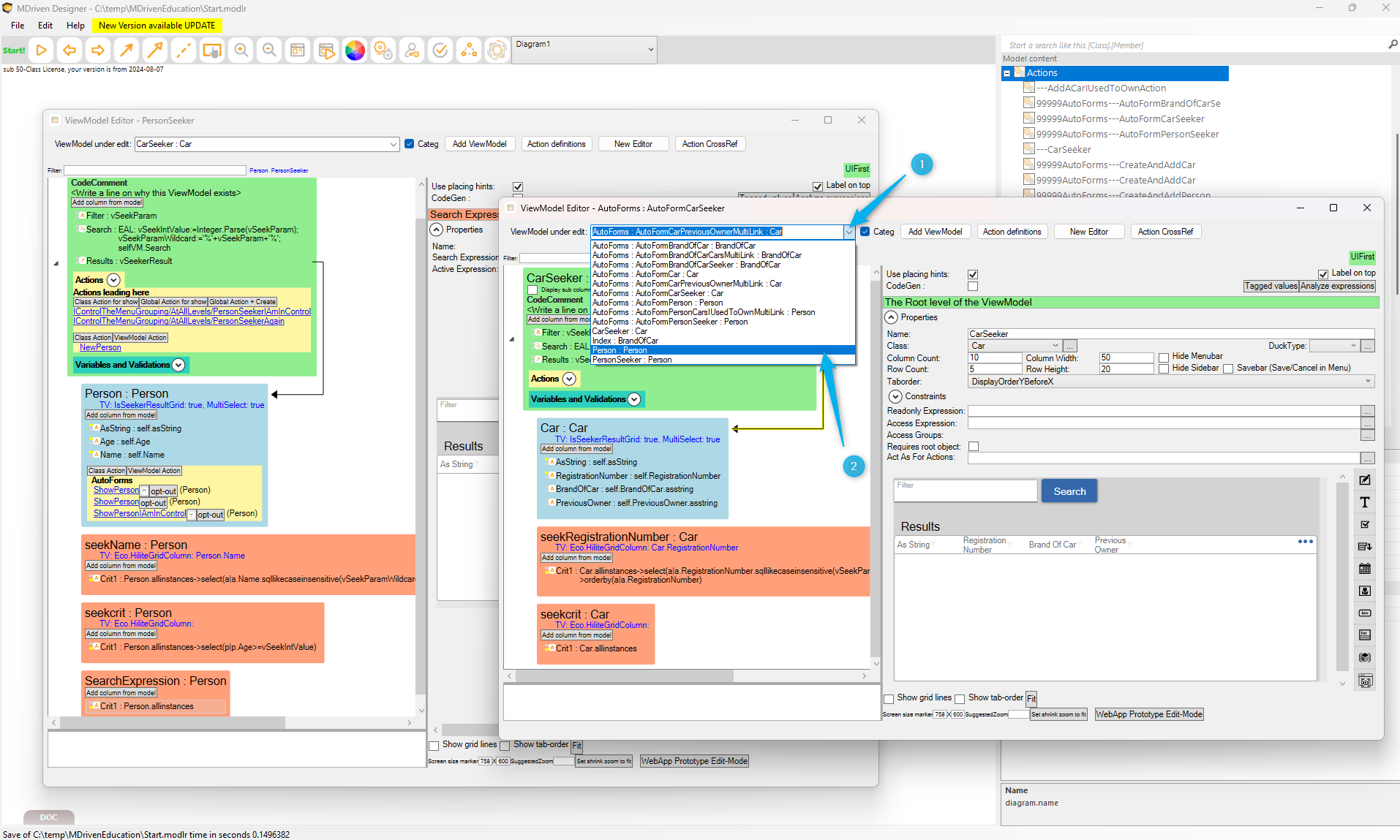Viewport: 1400px width, 840px height.
Task: Click the model search input field
Action: (x=1192, y=45)
